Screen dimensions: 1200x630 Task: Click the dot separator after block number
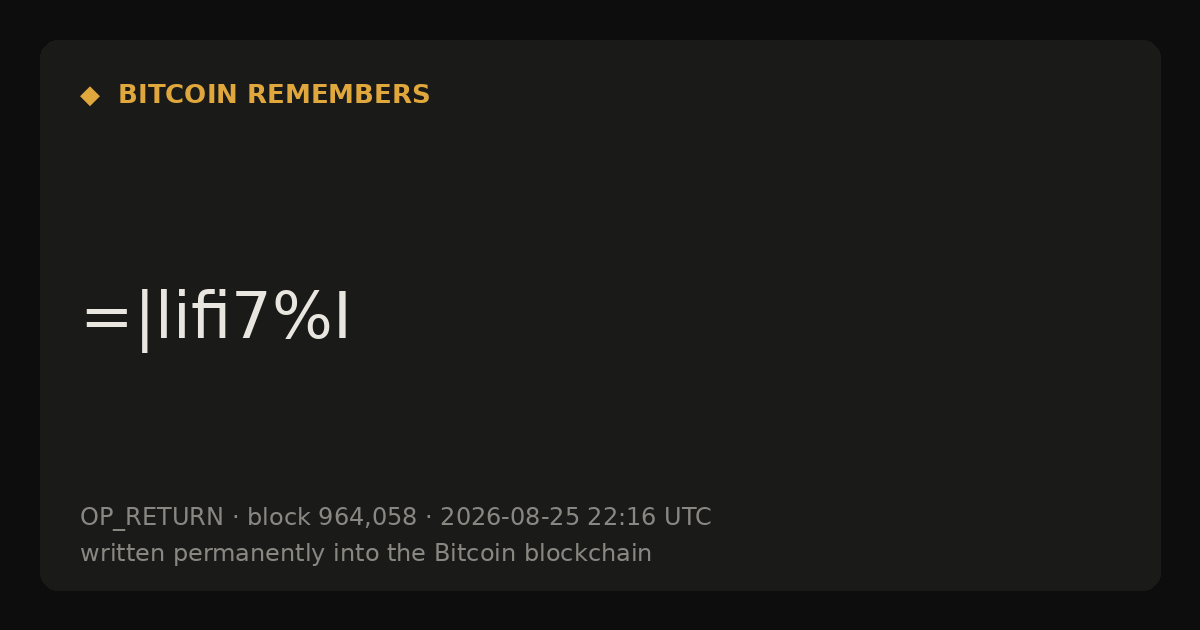click(429, 518)
